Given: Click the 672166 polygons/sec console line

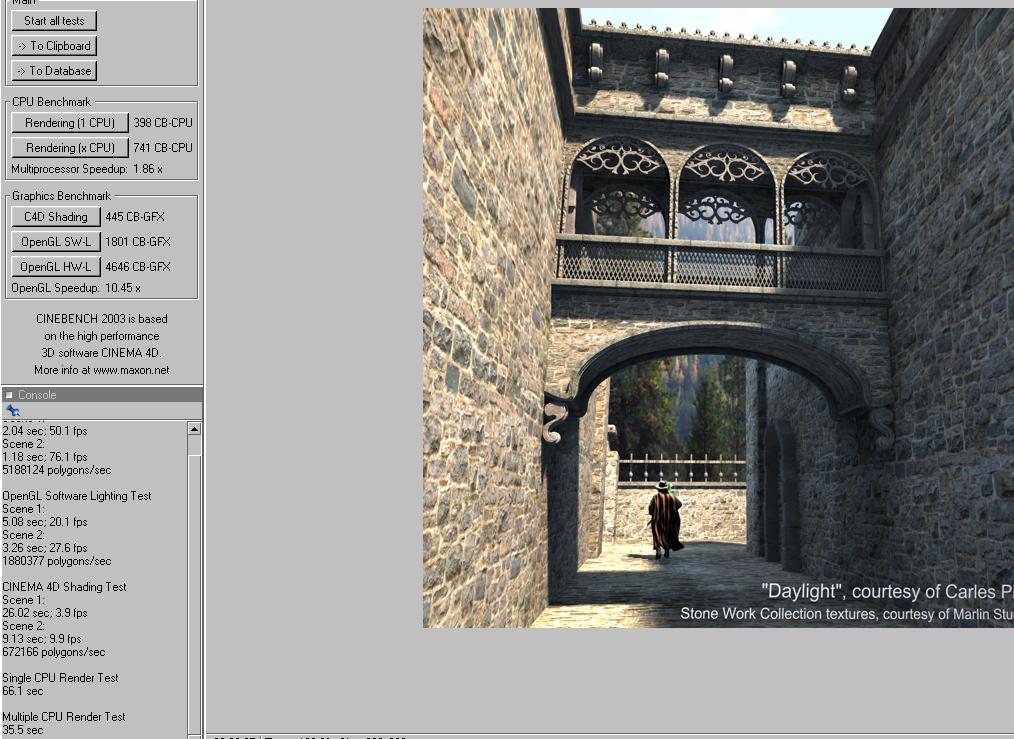Looking at the screenshot, I should [54, 652].
